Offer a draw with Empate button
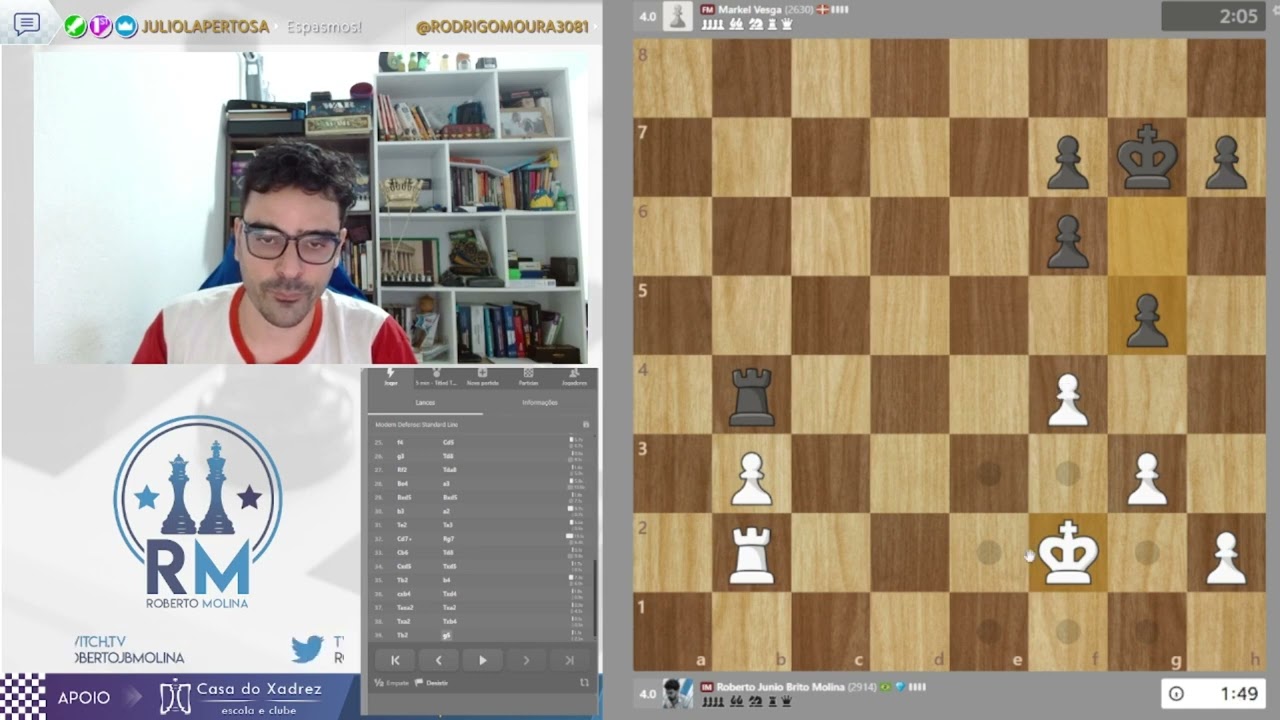Viewport: 1280px width, 720px height. click(392, 683)
